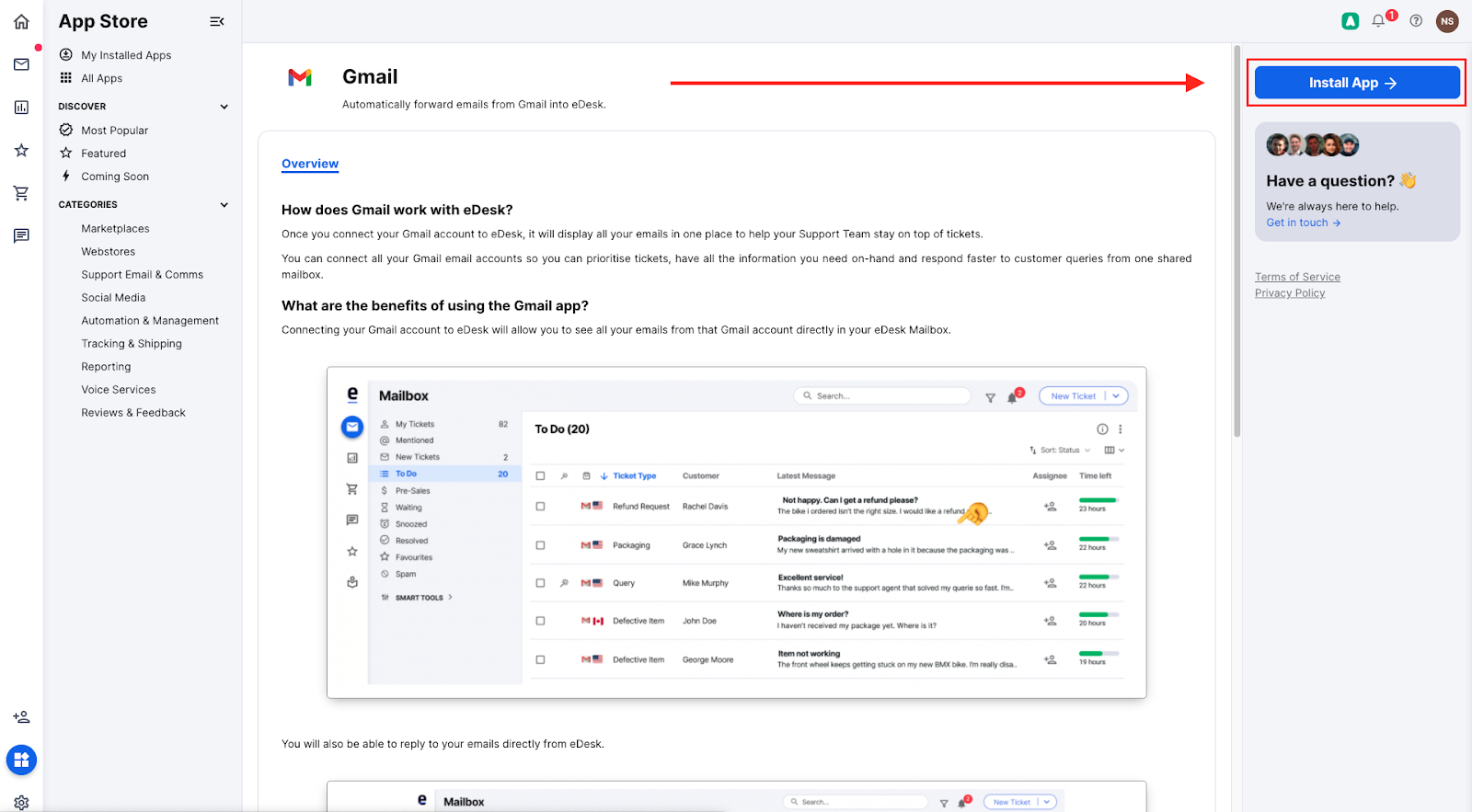Select the Overview tab
Image resolution: width=1472 pixels, height=812 pixels.
point(310,164)
